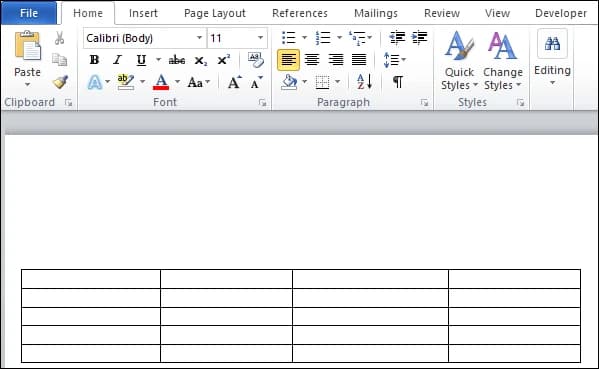
Task: Sort text with the A-Z icon
Action: click(x=364, y=82)
